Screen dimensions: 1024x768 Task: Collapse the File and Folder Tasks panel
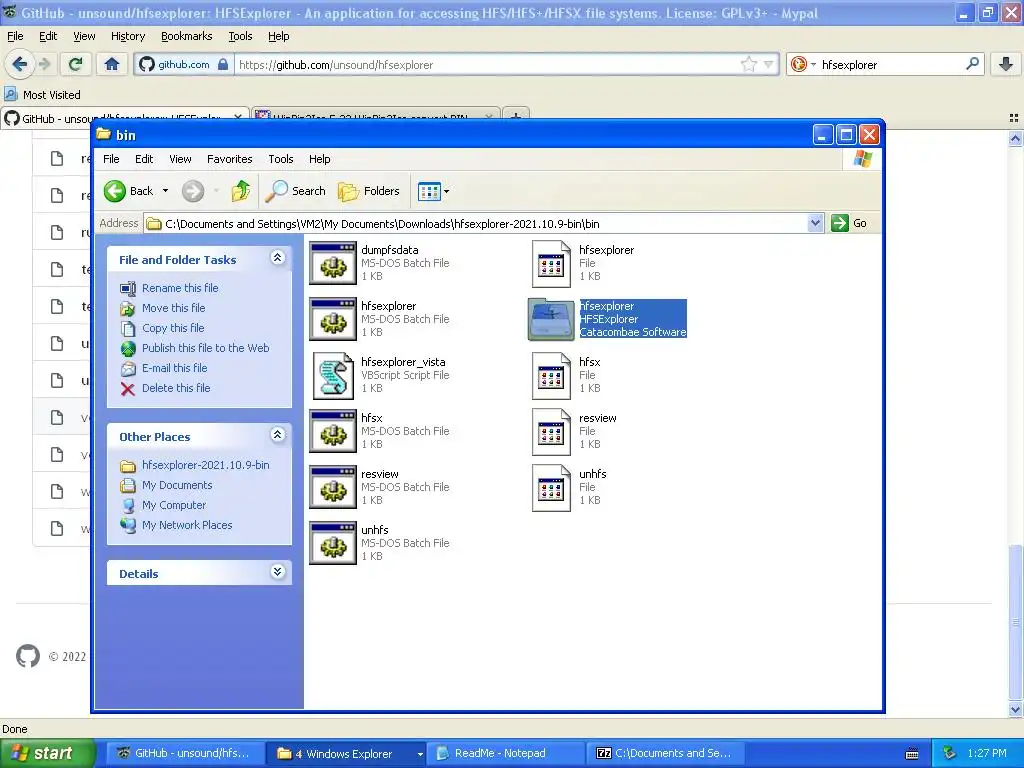277,258
